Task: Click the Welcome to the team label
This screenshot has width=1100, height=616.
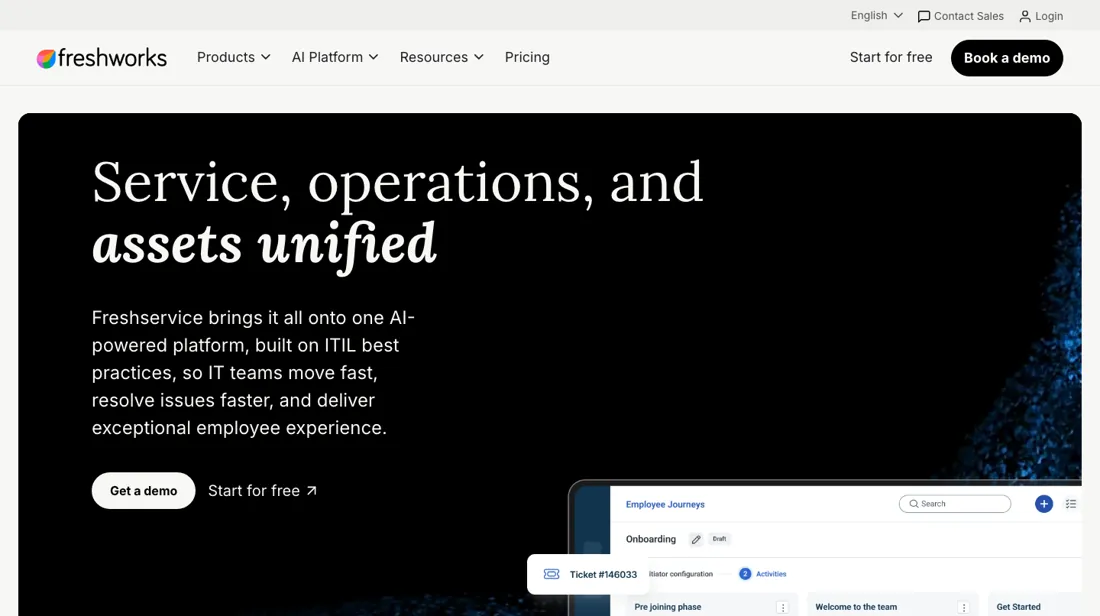Action: tap(856, 607)
